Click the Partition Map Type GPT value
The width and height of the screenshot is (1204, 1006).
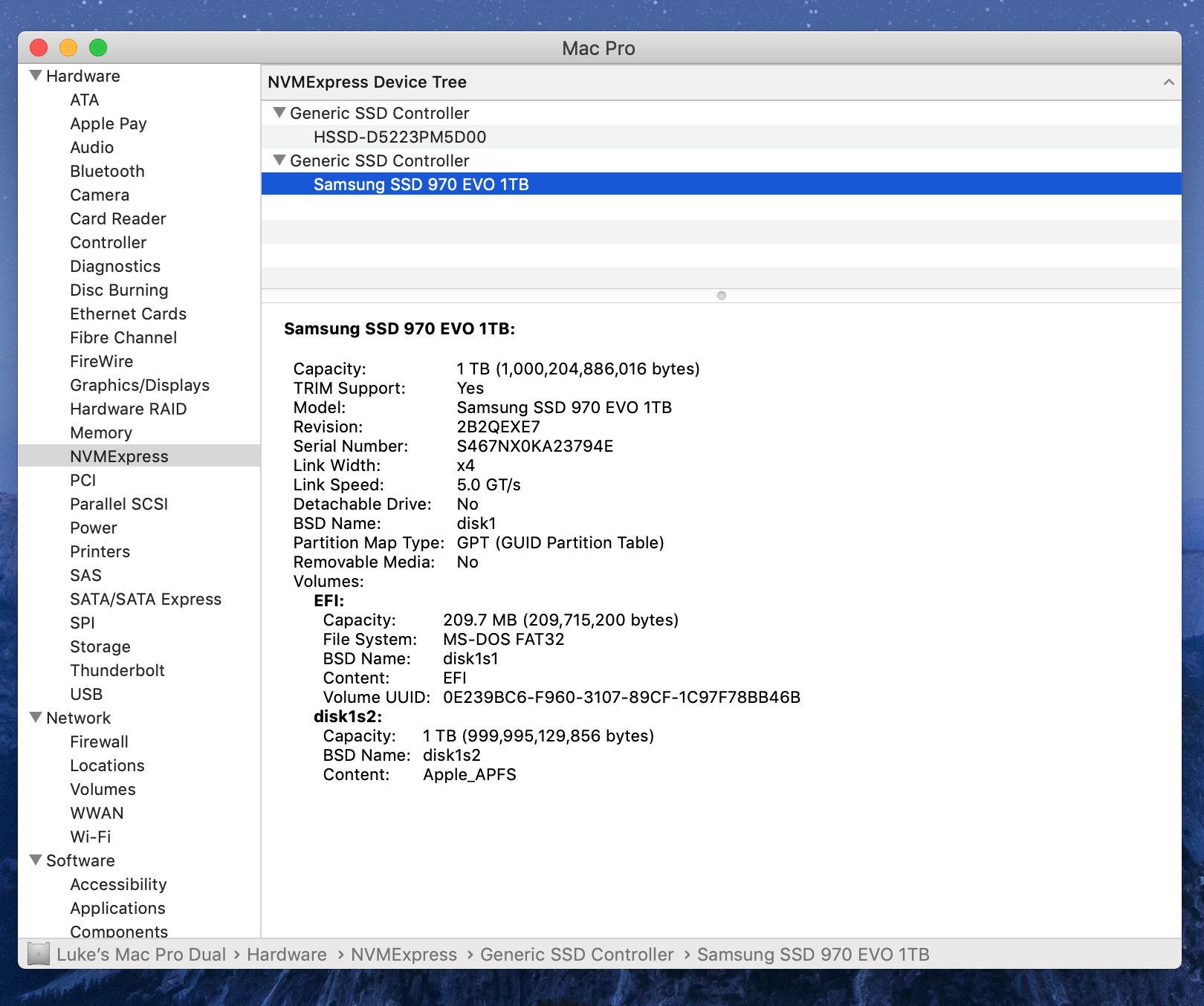(560, 542)
